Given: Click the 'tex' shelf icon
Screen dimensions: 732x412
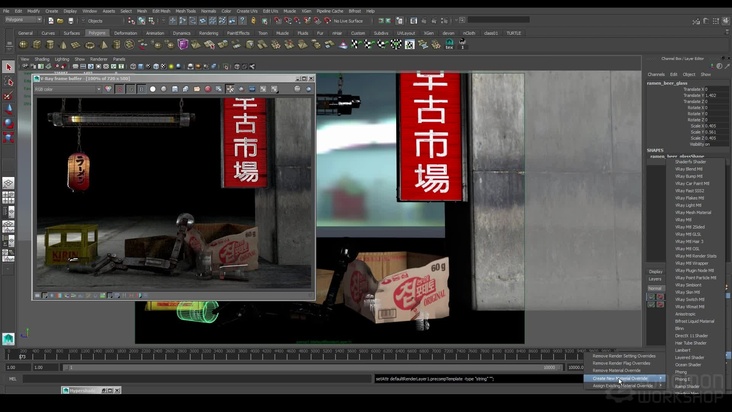Looking at the screenshot, I should [x=450, y=44].
